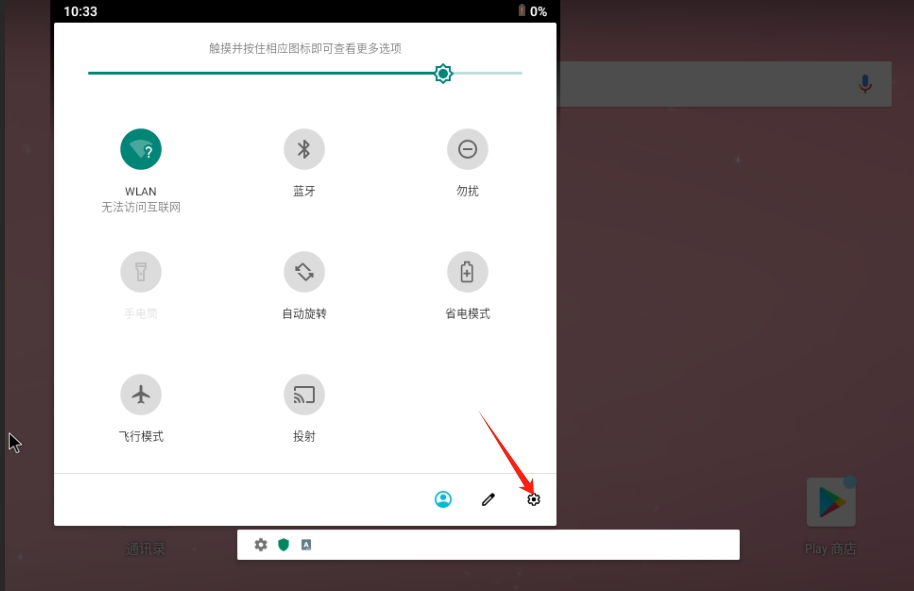Turn on airplane mode (飞行模式)
Screen dimensions: 914x591
click(141, 395)
